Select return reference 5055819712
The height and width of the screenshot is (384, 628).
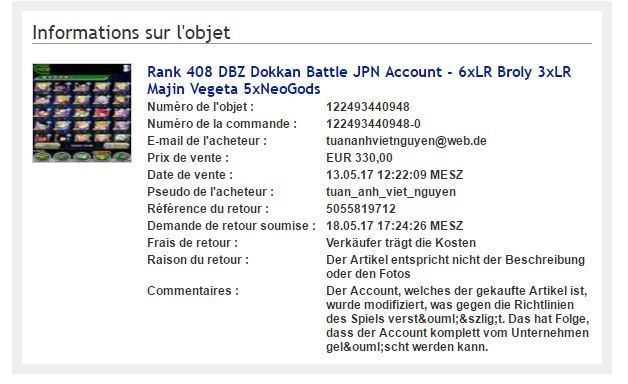click(x=361, y=209)
